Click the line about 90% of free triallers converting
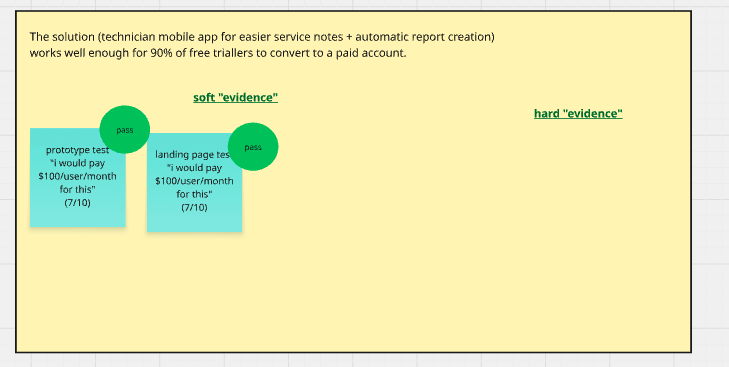This screenshot has height=367, width=729. pyautogui.click(x=218, y=53)
